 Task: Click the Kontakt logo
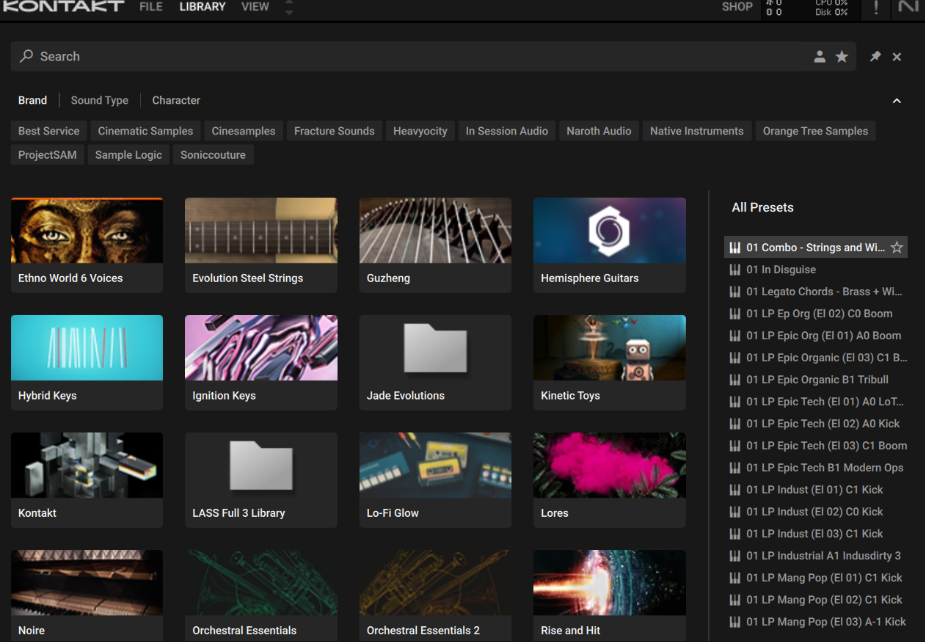(63, 6)
